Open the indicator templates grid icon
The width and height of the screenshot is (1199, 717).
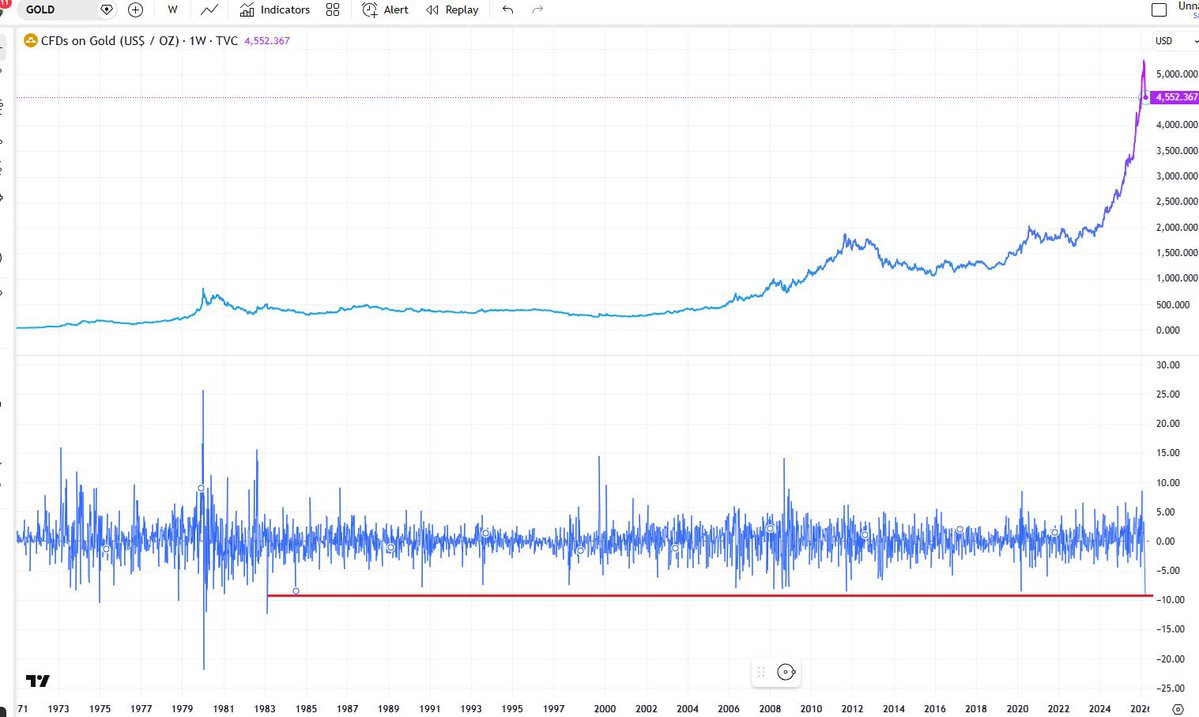[x=333, y=10]
